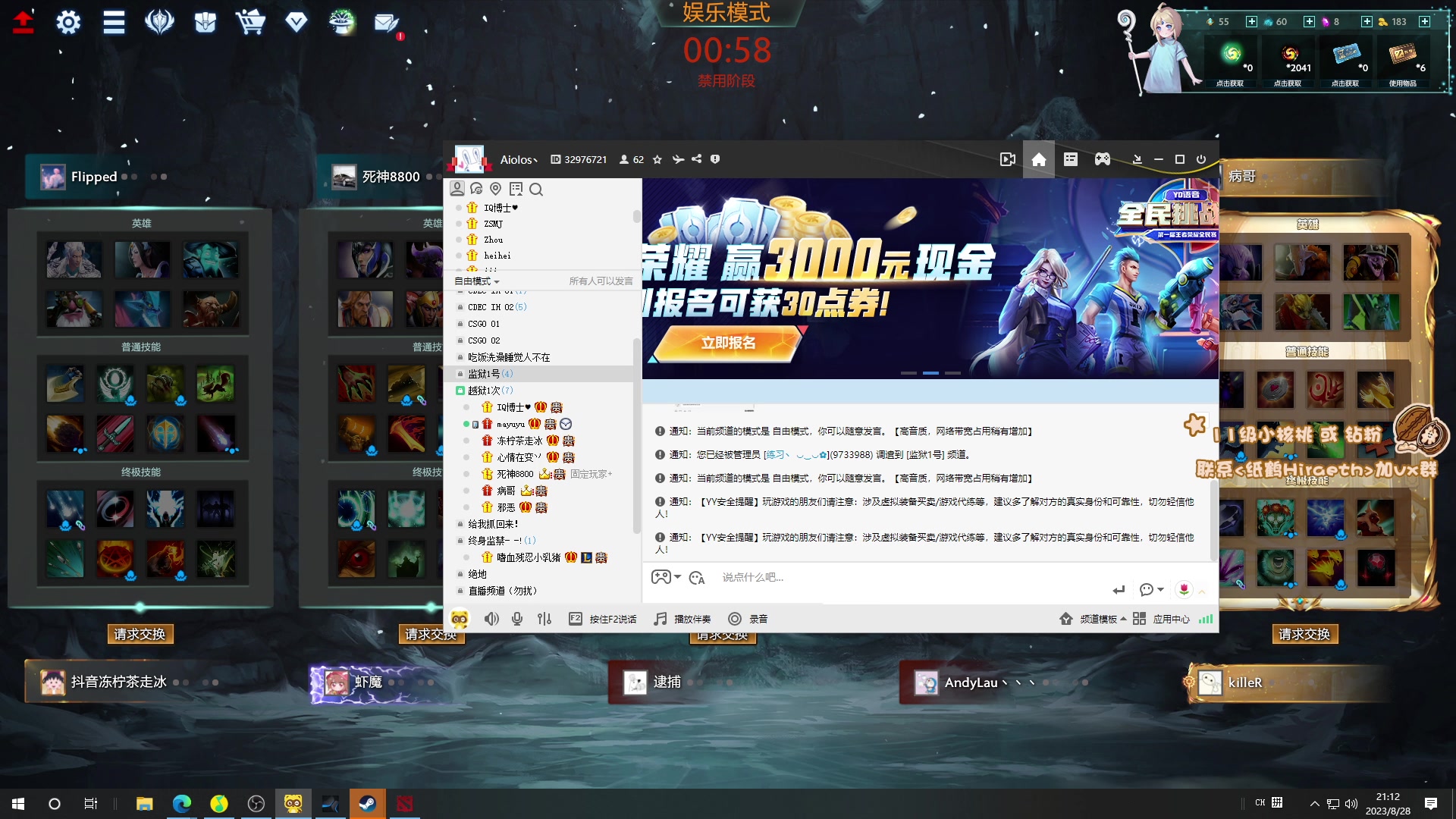1456x819 pixels.
Task: Share the channel with the share icon
Action: tap(697, 159)
